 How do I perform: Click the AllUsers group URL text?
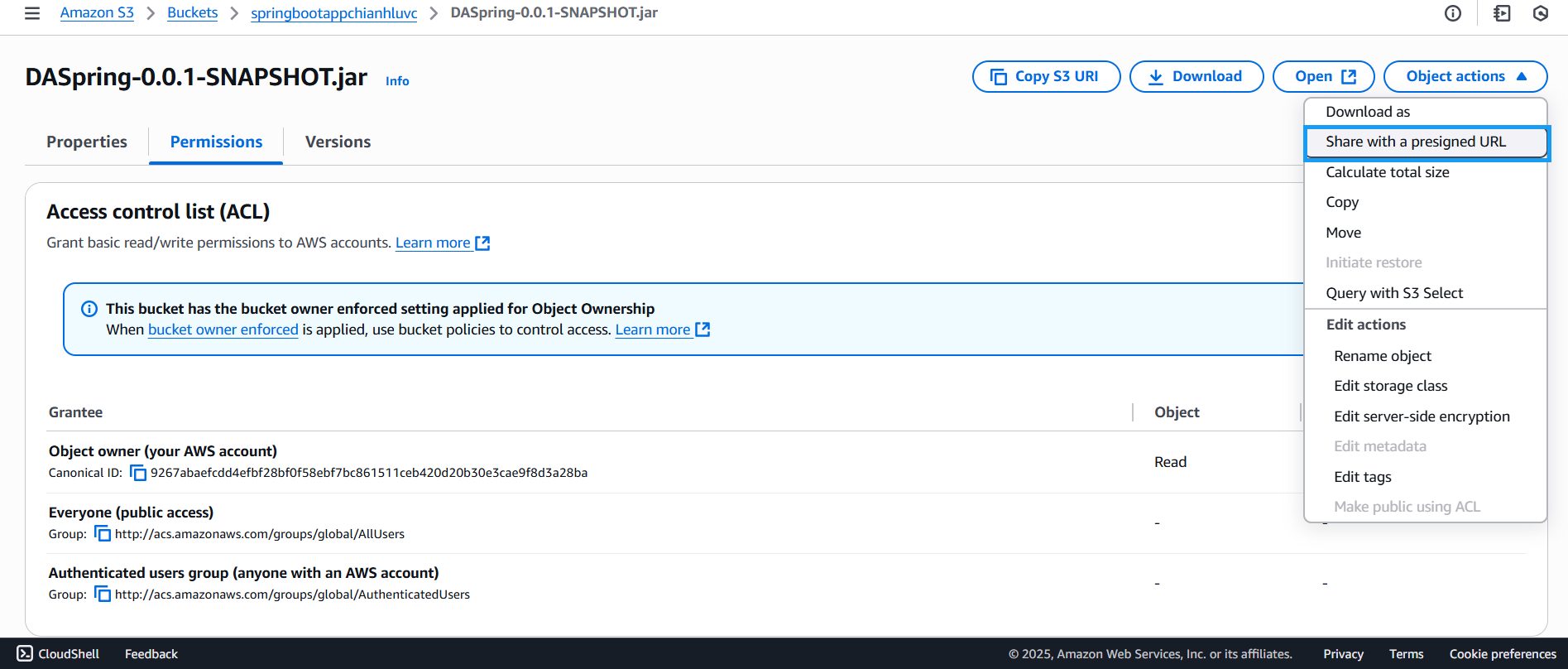(260, 534)
